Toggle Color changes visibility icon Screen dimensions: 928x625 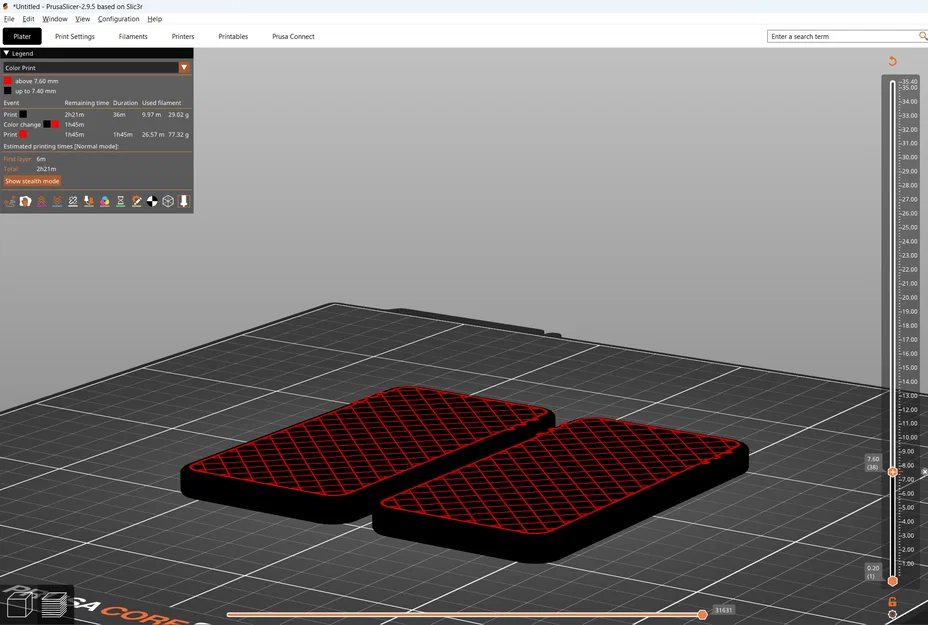(105, 202)
